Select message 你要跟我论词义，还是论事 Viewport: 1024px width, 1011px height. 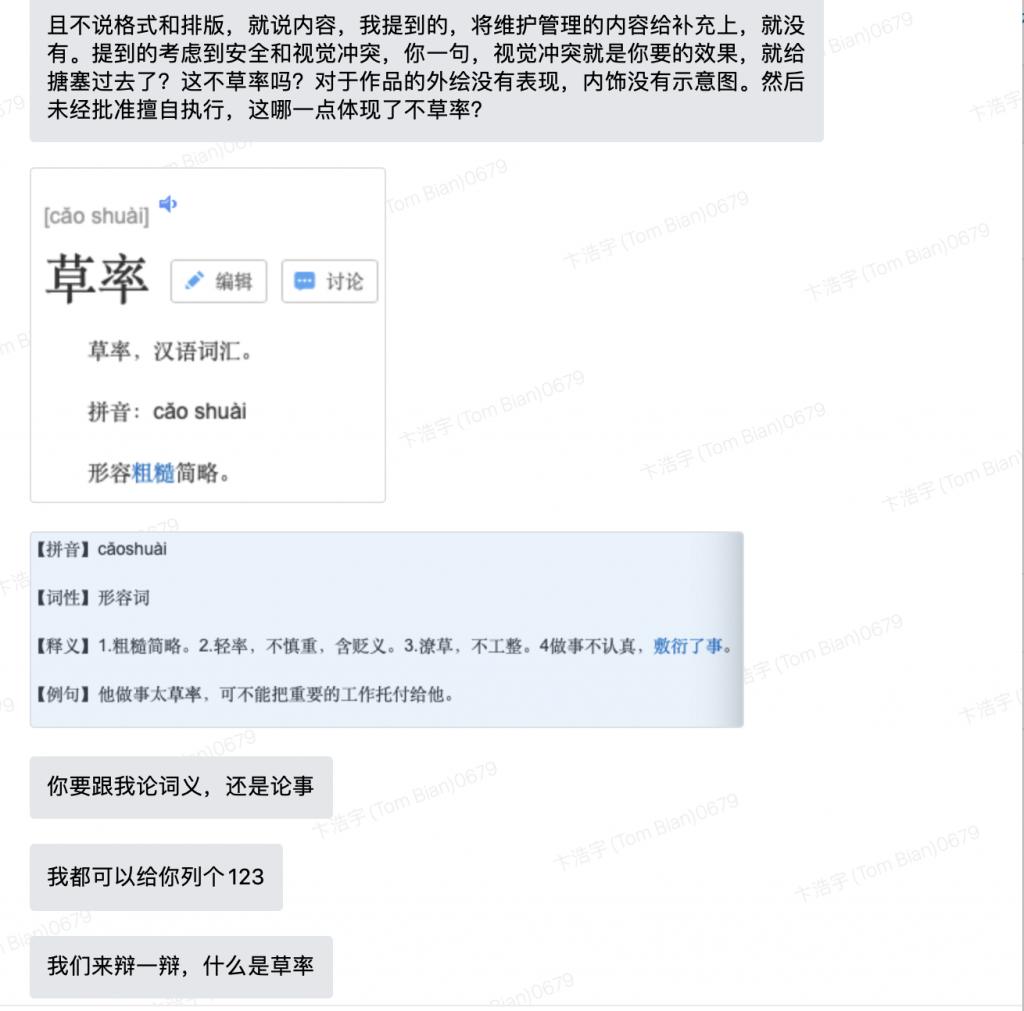181,787
